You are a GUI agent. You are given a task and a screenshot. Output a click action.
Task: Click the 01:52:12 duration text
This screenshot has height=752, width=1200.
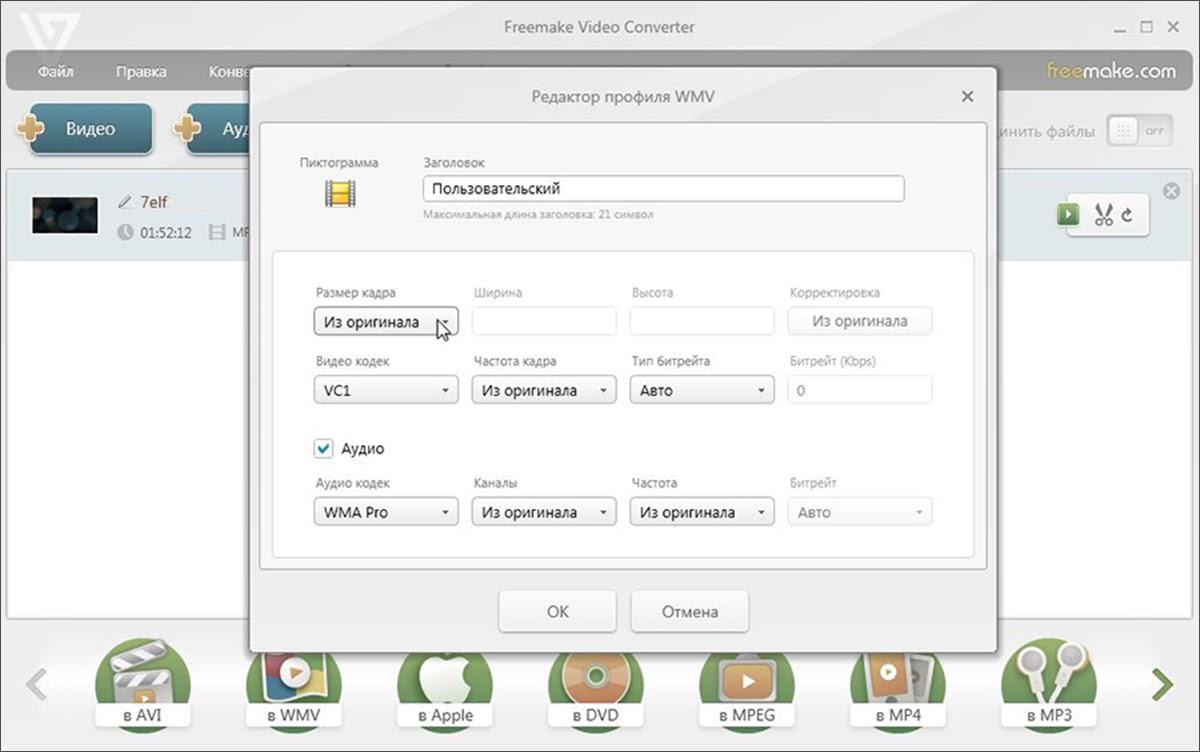[x=165, y=232]
